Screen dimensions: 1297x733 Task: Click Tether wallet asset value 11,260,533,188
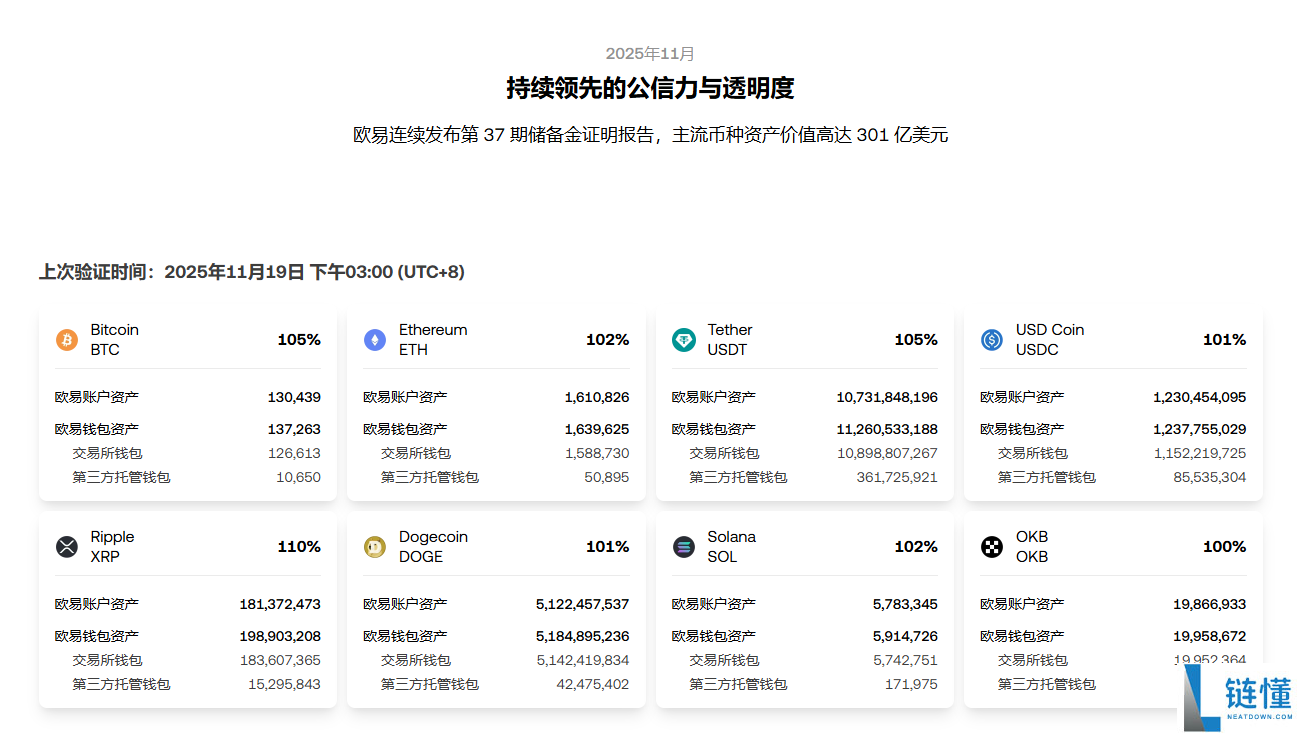point(887,429)
